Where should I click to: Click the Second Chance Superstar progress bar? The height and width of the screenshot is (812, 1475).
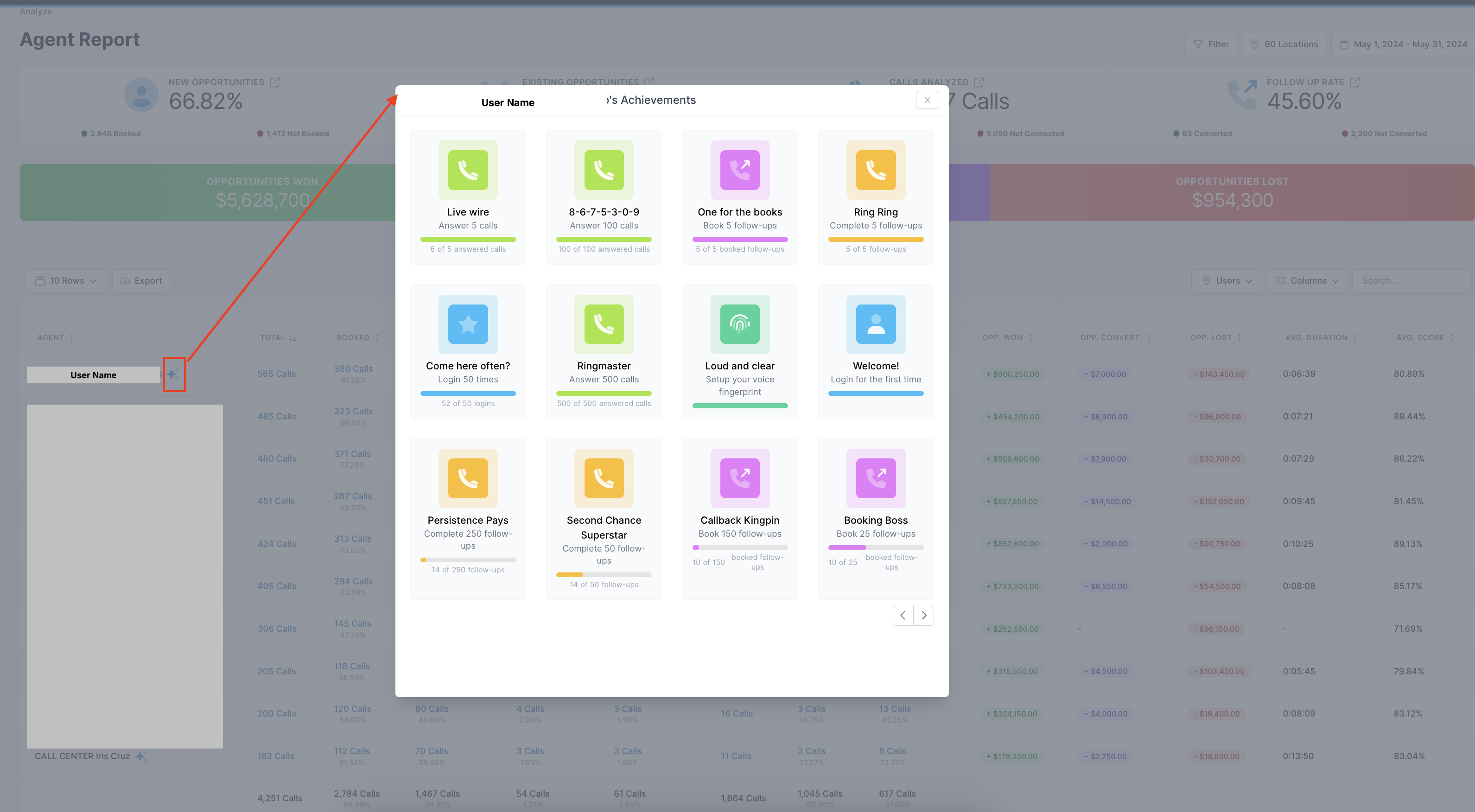click(x=604, y=574)
